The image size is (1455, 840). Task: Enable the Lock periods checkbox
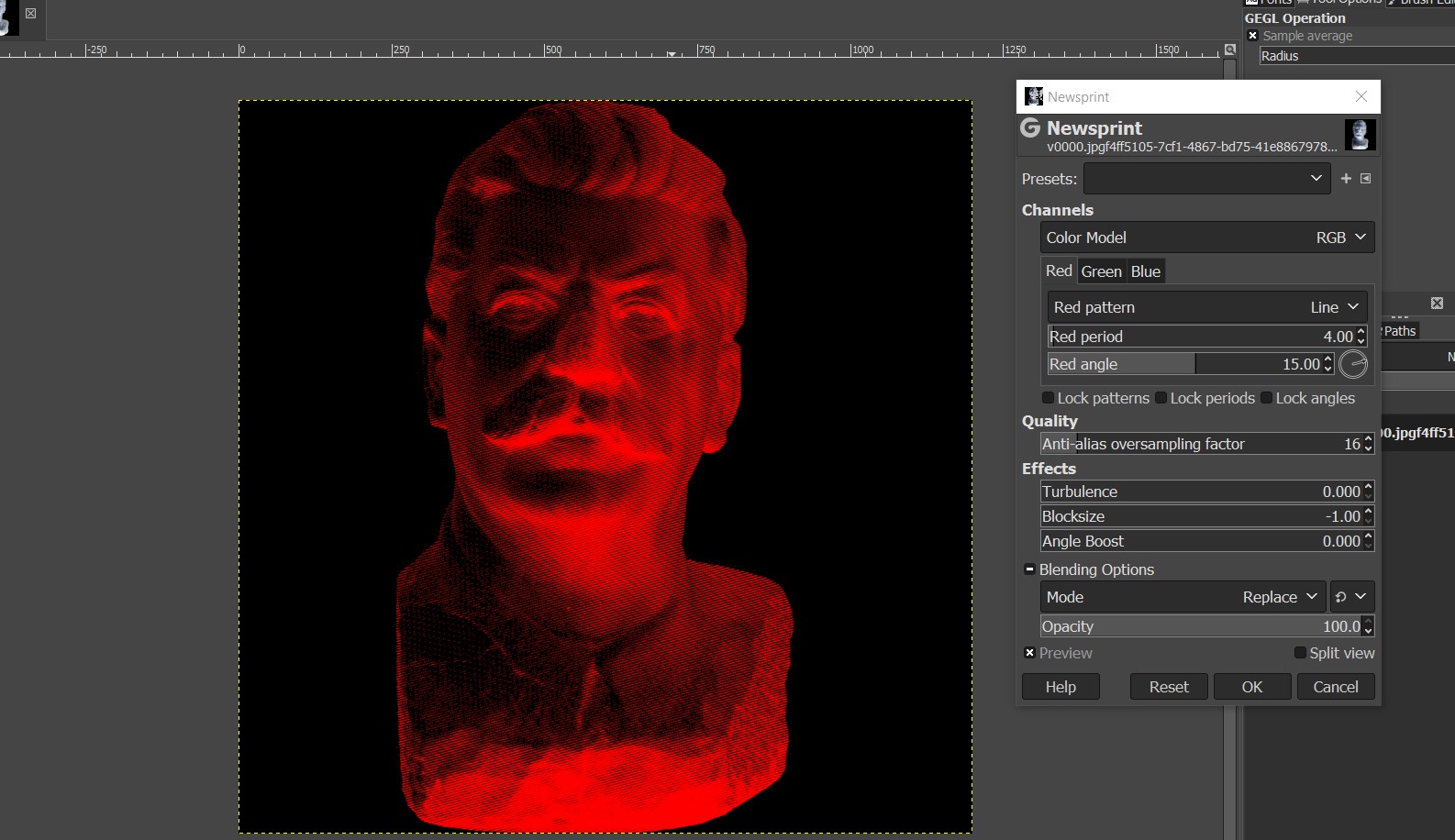click(1161, 398)
